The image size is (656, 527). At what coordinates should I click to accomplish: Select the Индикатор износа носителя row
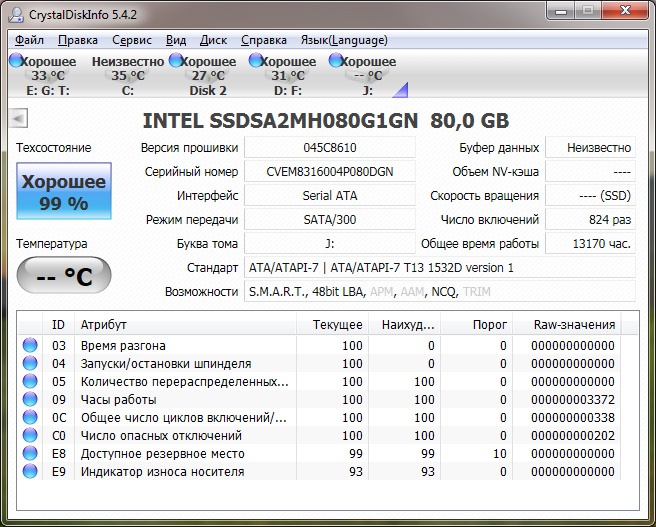pos(320,471)
